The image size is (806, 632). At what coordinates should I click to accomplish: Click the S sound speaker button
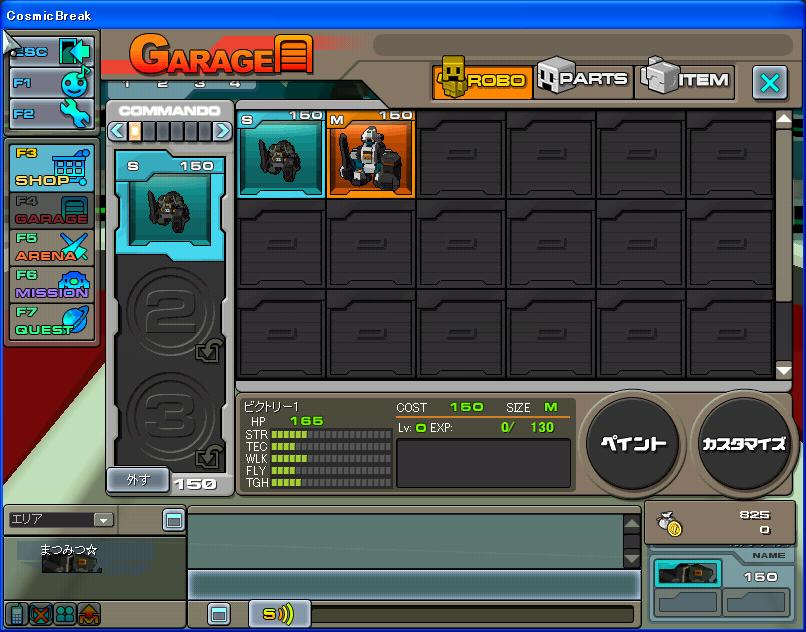click(x=279, y=613)
